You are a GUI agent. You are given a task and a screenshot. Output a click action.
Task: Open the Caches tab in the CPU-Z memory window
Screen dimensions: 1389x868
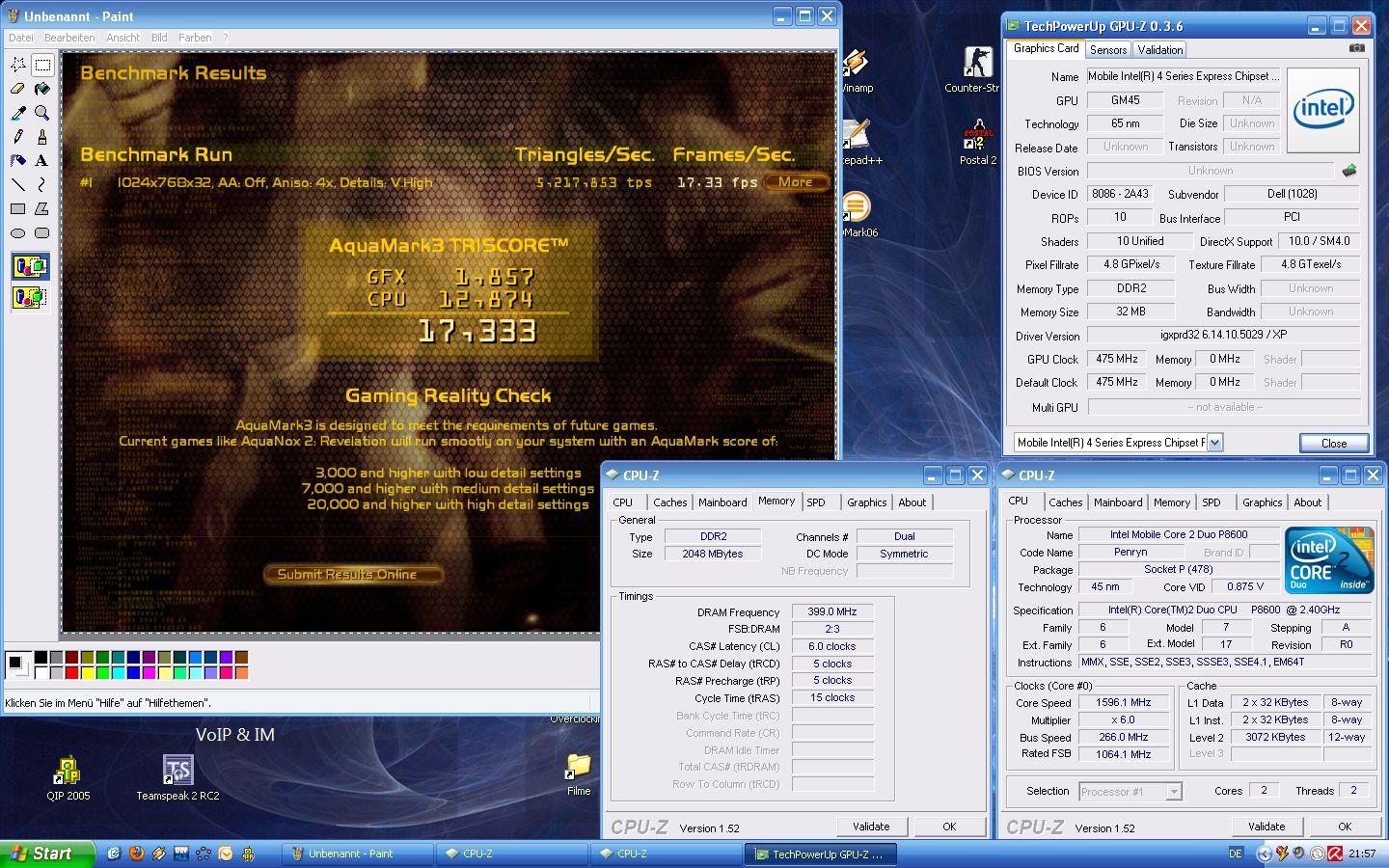click(x=669, y=502)
